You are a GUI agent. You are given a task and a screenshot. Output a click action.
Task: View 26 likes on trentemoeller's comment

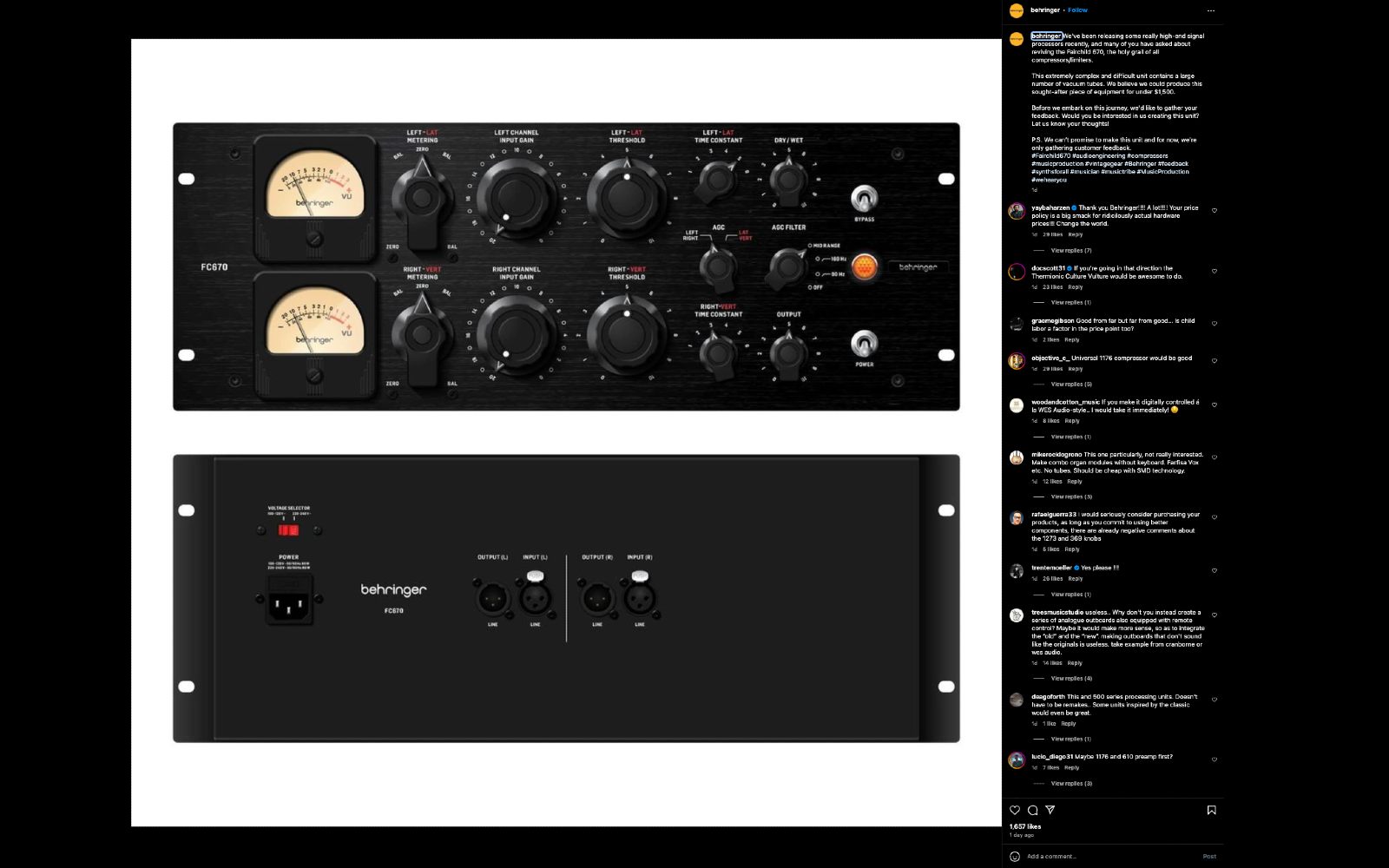(1052, 579)
